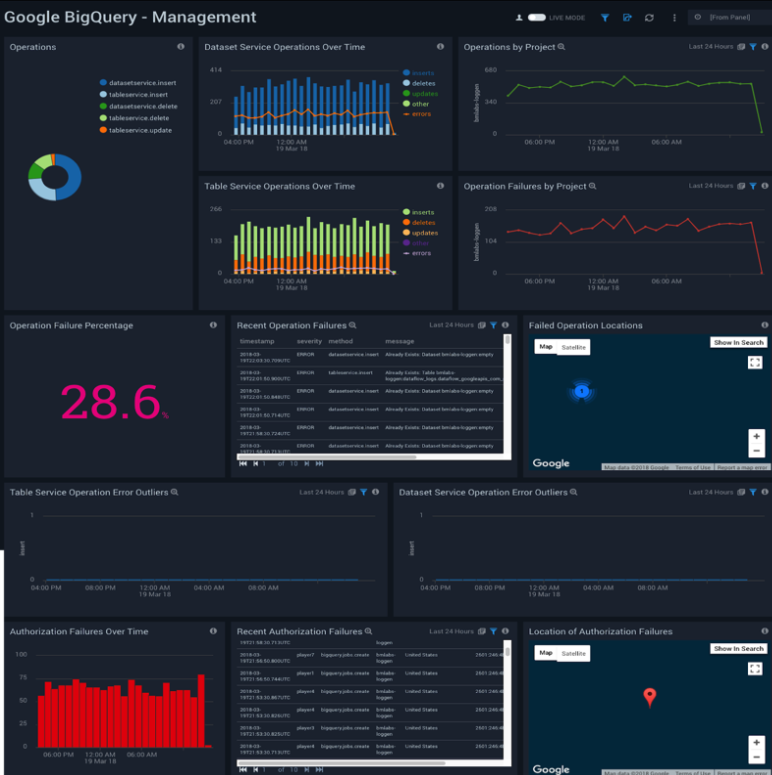Viewport: 772px width, 775px height.
Task: Jump to first page in Recent Operation Failures
Action: click(243, 464)
